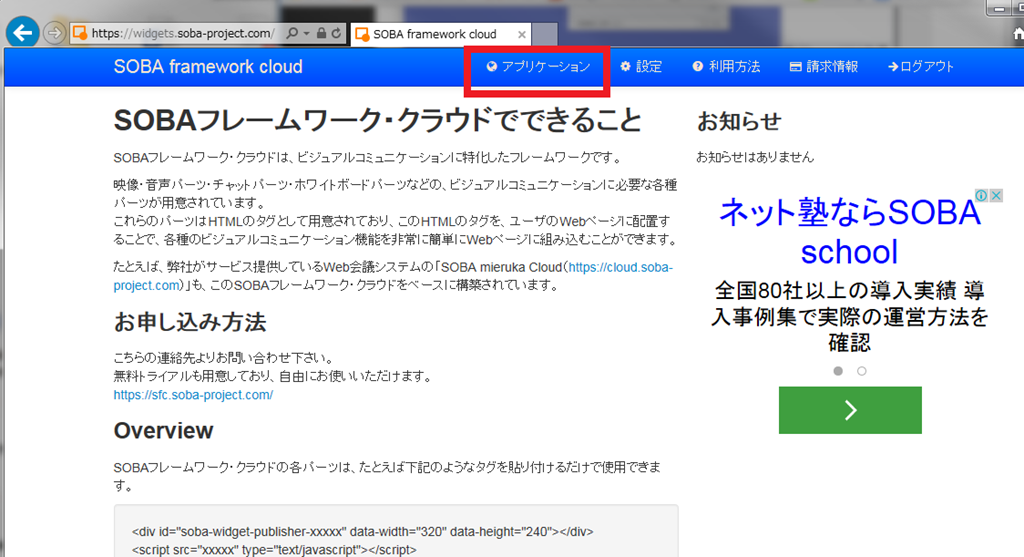Image resolution: width=1024 pixels, height=557 pixels.
Task: Close the advertisement with X icon
Action: (x=996, y=195)
